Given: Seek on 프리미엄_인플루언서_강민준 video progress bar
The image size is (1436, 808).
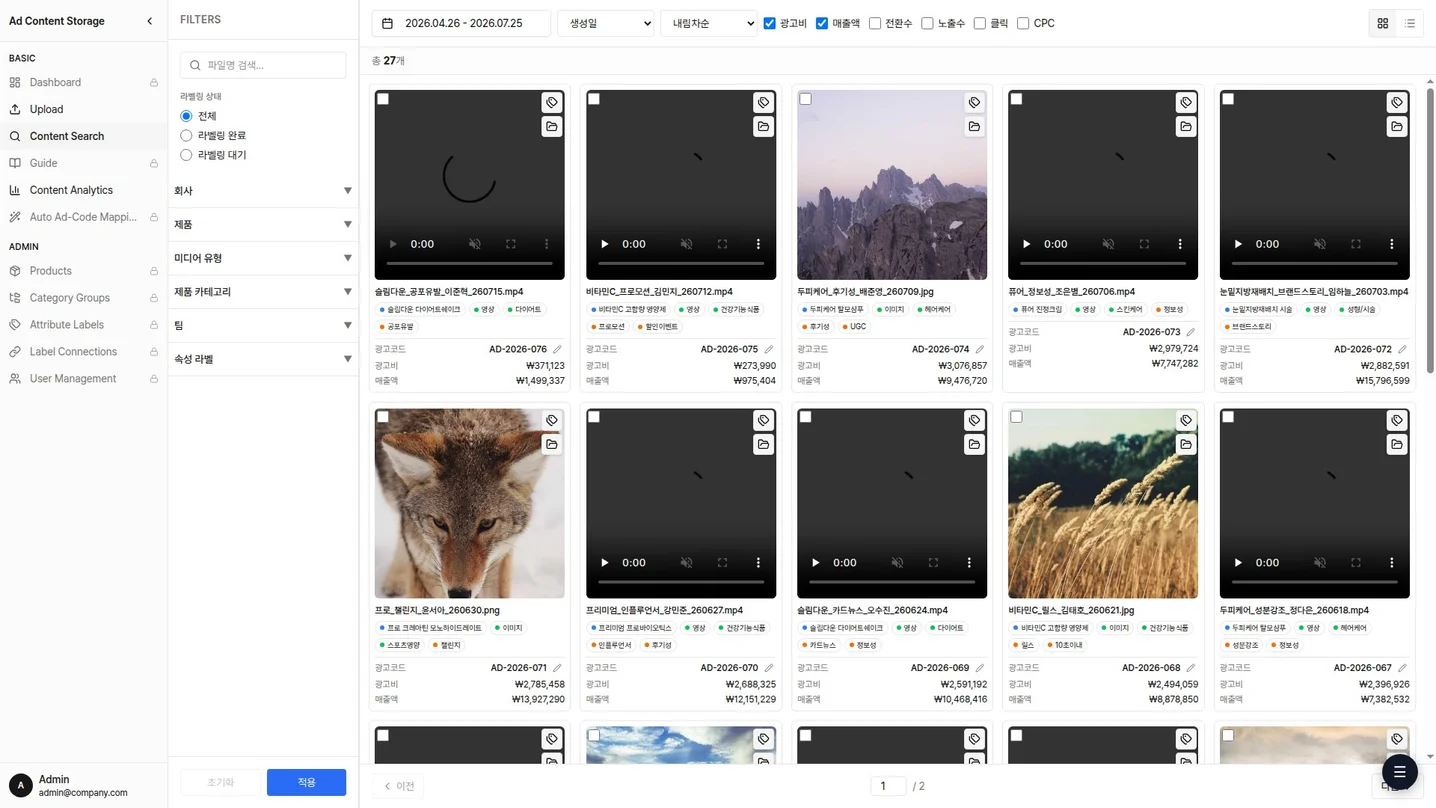Looking at the screenshot, I should pyautogui.click(x=681, y=581).
